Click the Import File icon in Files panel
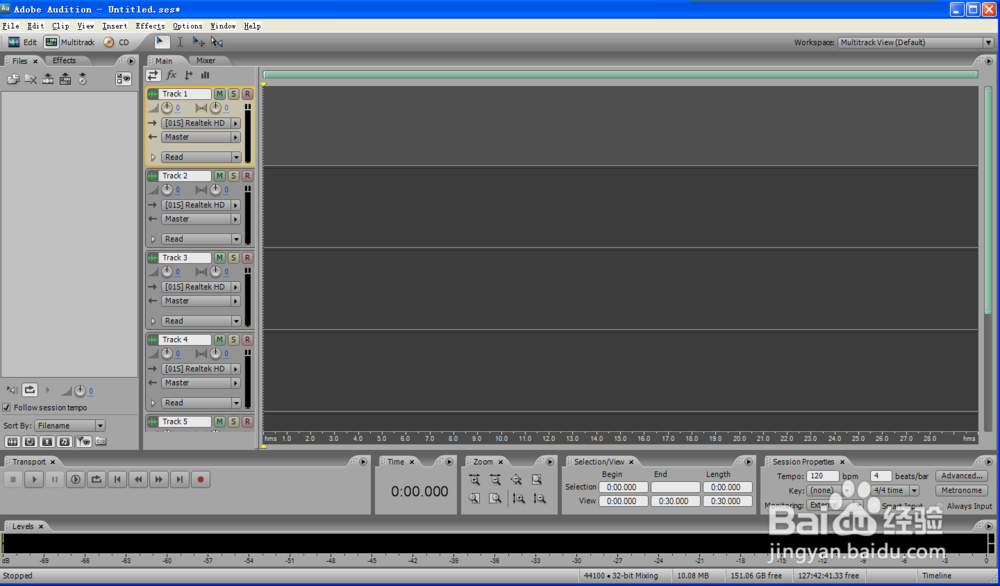The image size is (1000, 586). tap(13, 79)
